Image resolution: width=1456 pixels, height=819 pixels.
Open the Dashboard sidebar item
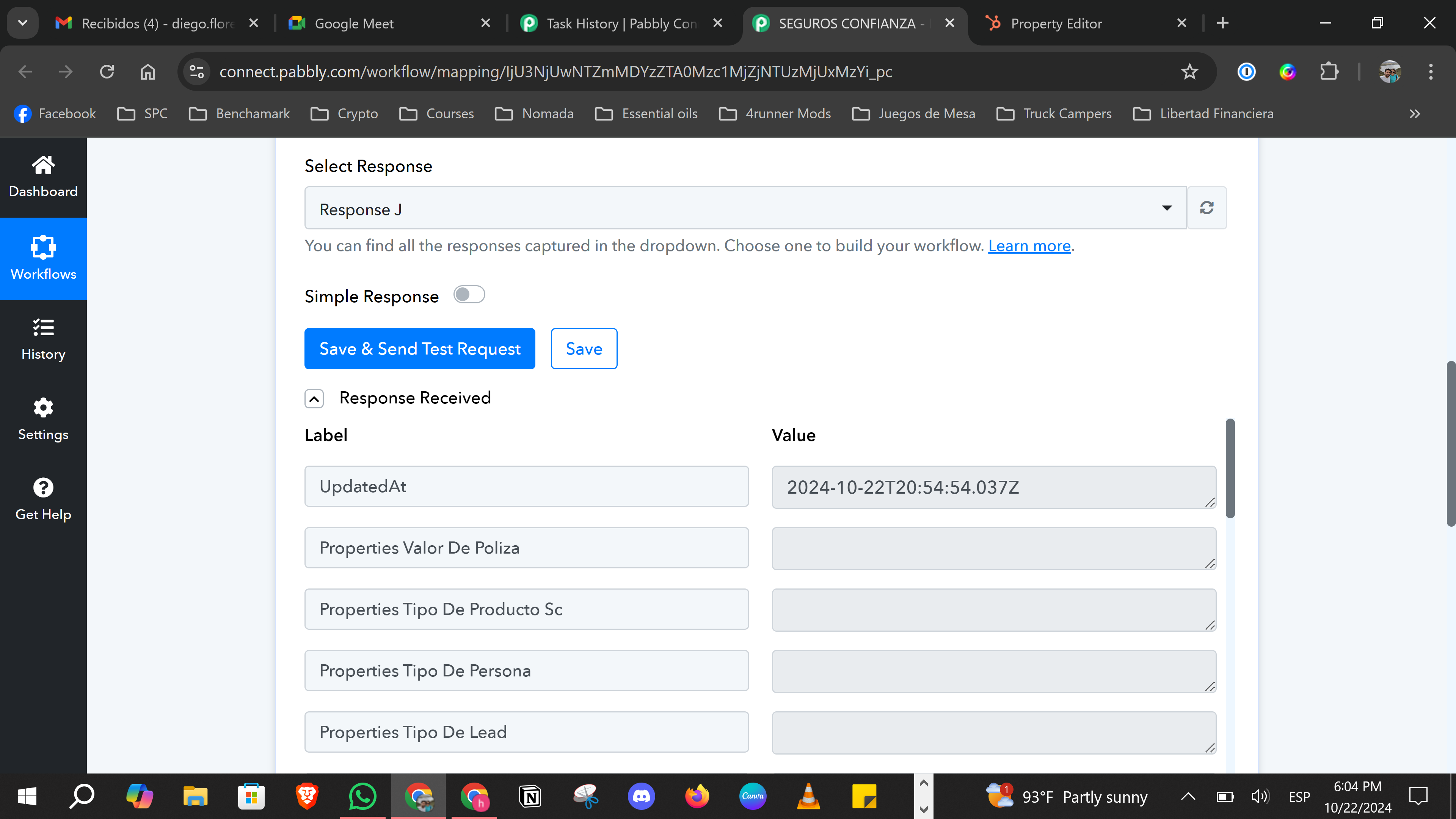click(x=43, y=177)
